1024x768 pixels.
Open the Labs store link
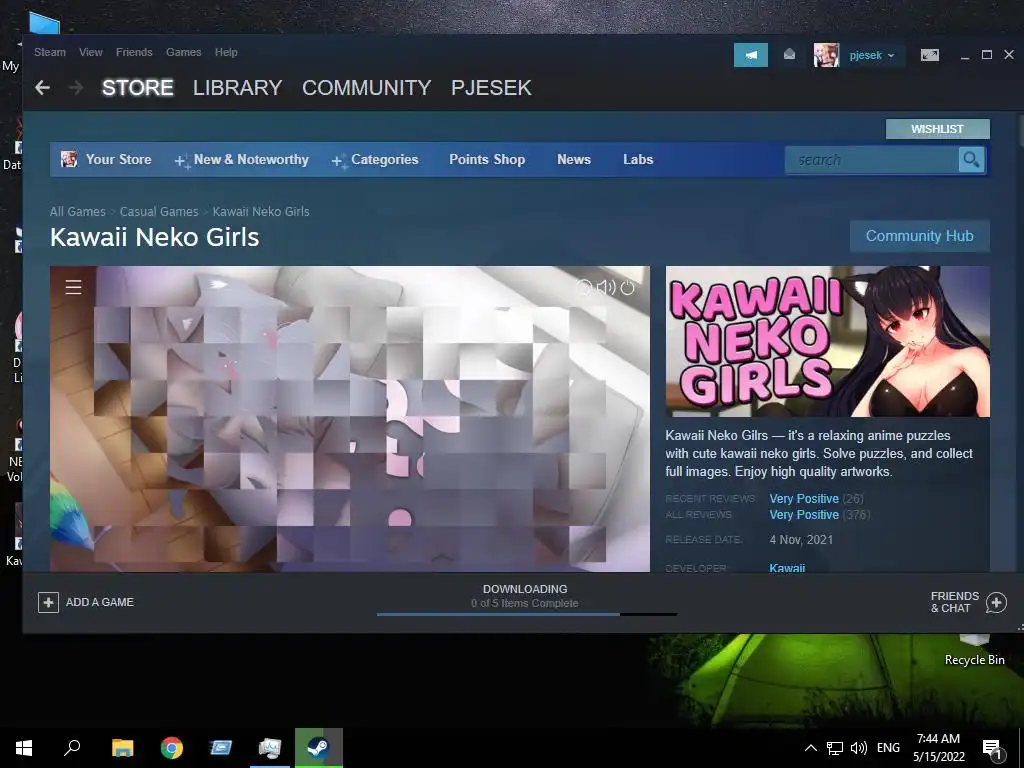(x=638, y=160)
